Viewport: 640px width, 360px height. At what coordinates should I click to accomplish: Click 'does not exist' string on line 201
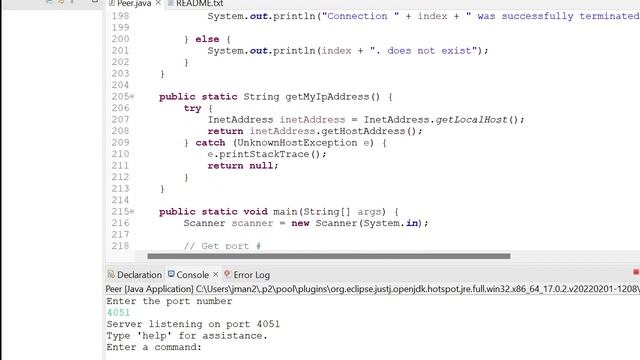pyautogui.click(x=429, y=51)
